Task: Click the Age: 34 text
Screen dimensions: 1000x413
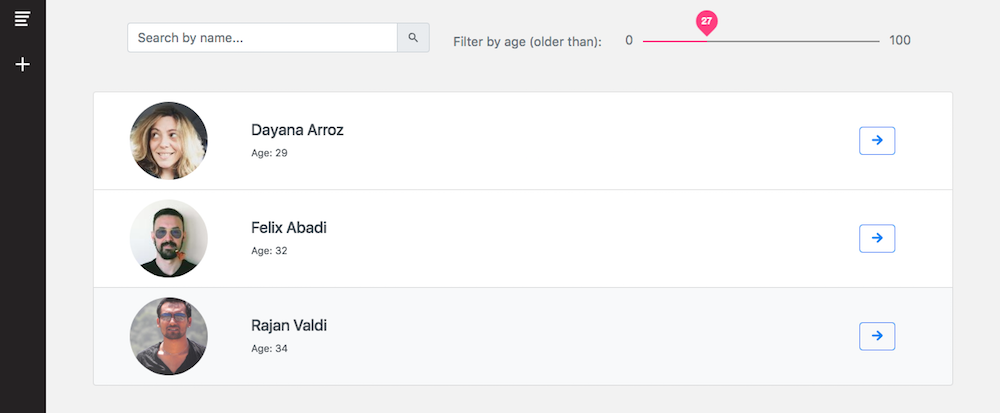Action: point(269,349)
